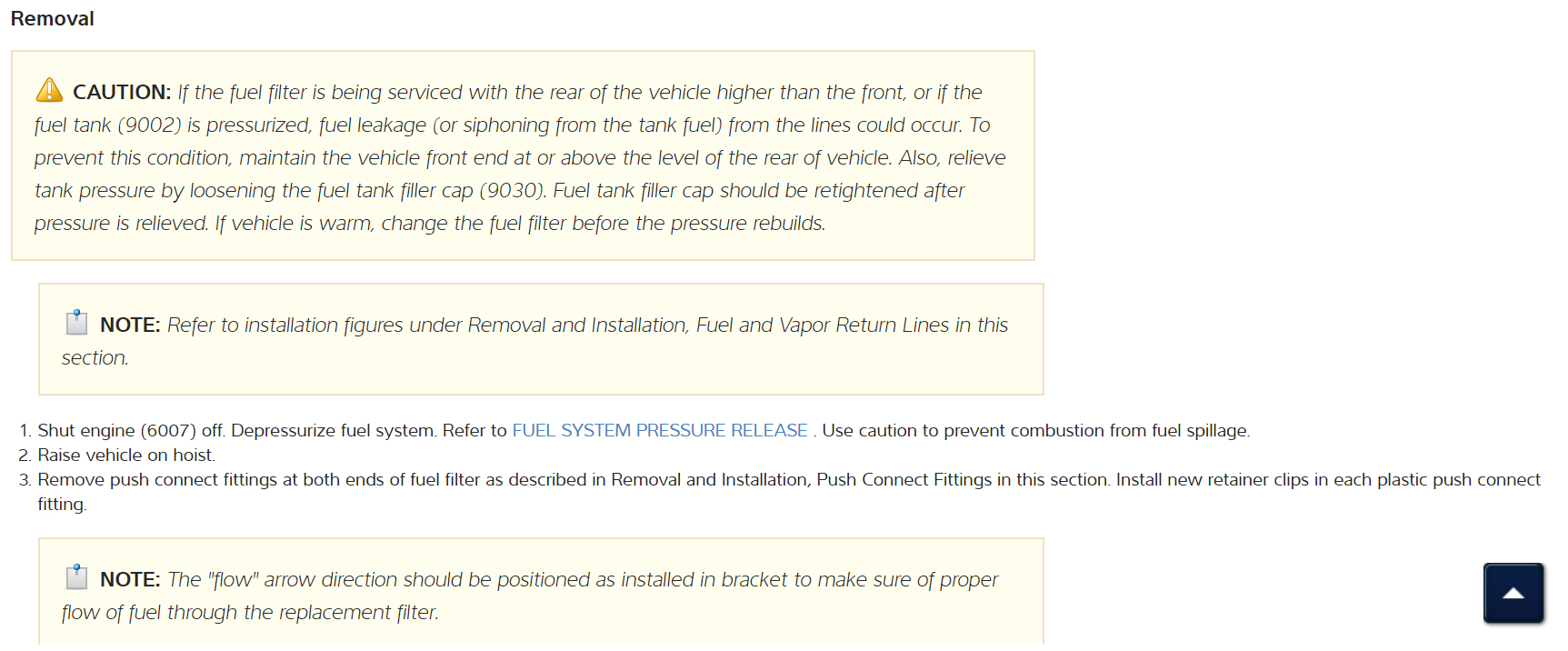The image size is (1568, 651).
Task: Click the "Shut engine (6007) off" step text
Action: click(x=131, y=431)
